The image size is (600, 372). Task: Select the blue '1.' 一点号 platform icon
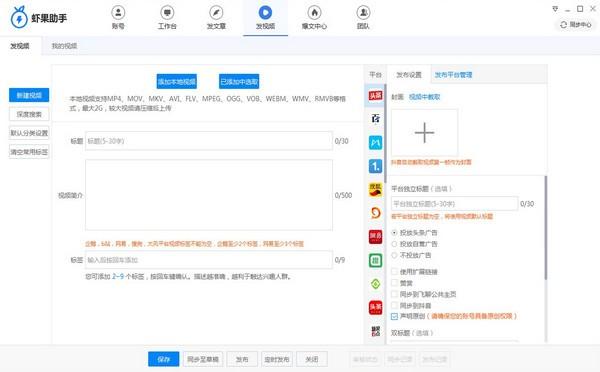pos(375,166)
